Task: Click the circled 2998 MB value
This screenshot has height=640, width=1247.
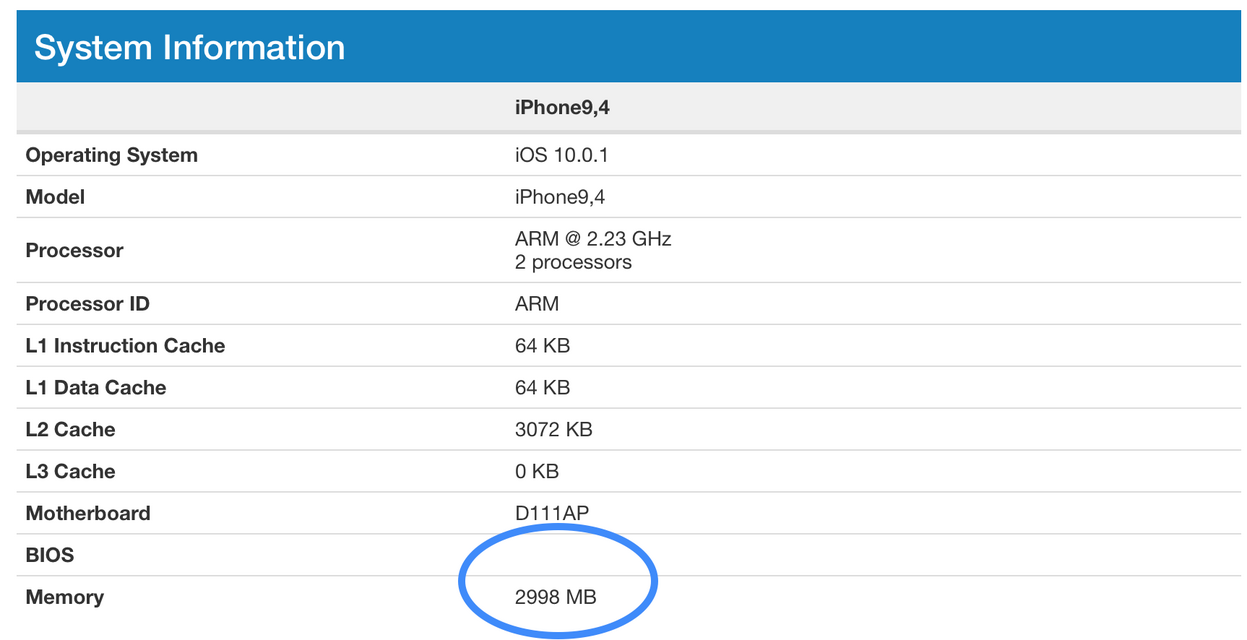Action: pyautogui.click(x=556, y=598)
